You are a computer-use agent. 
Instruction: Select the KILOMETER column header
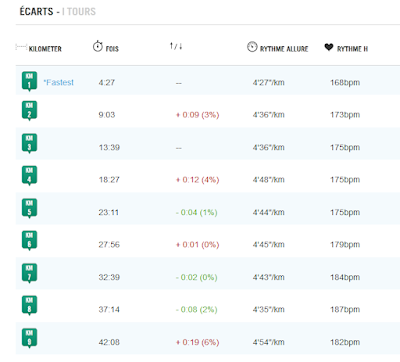pyautogui.click(x=45, y=49)
